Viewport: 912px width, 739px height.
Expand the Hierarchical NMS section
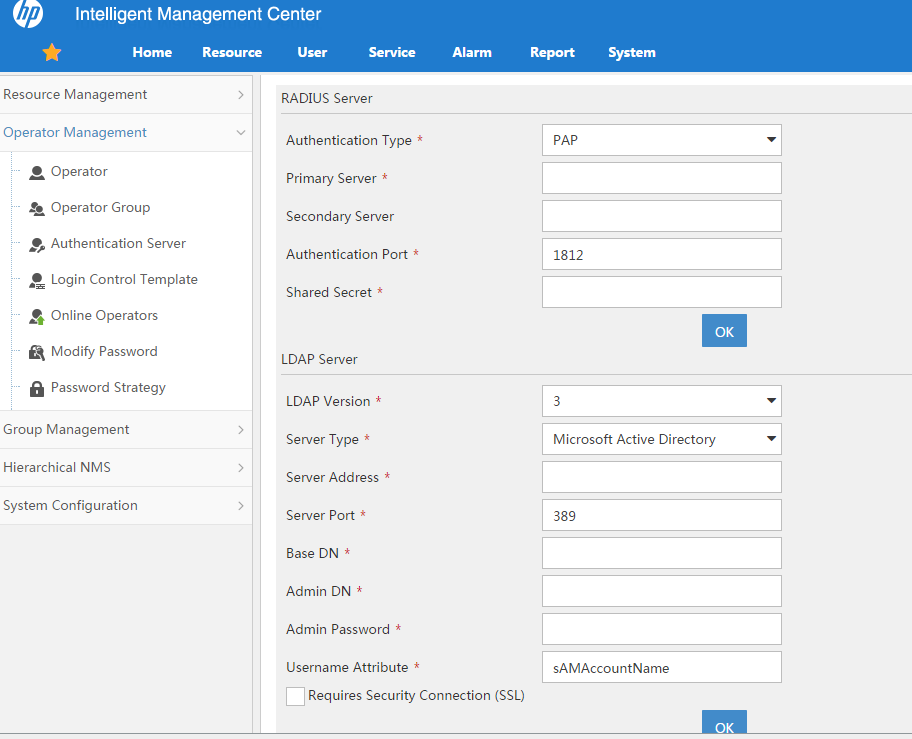coord(57,467)
